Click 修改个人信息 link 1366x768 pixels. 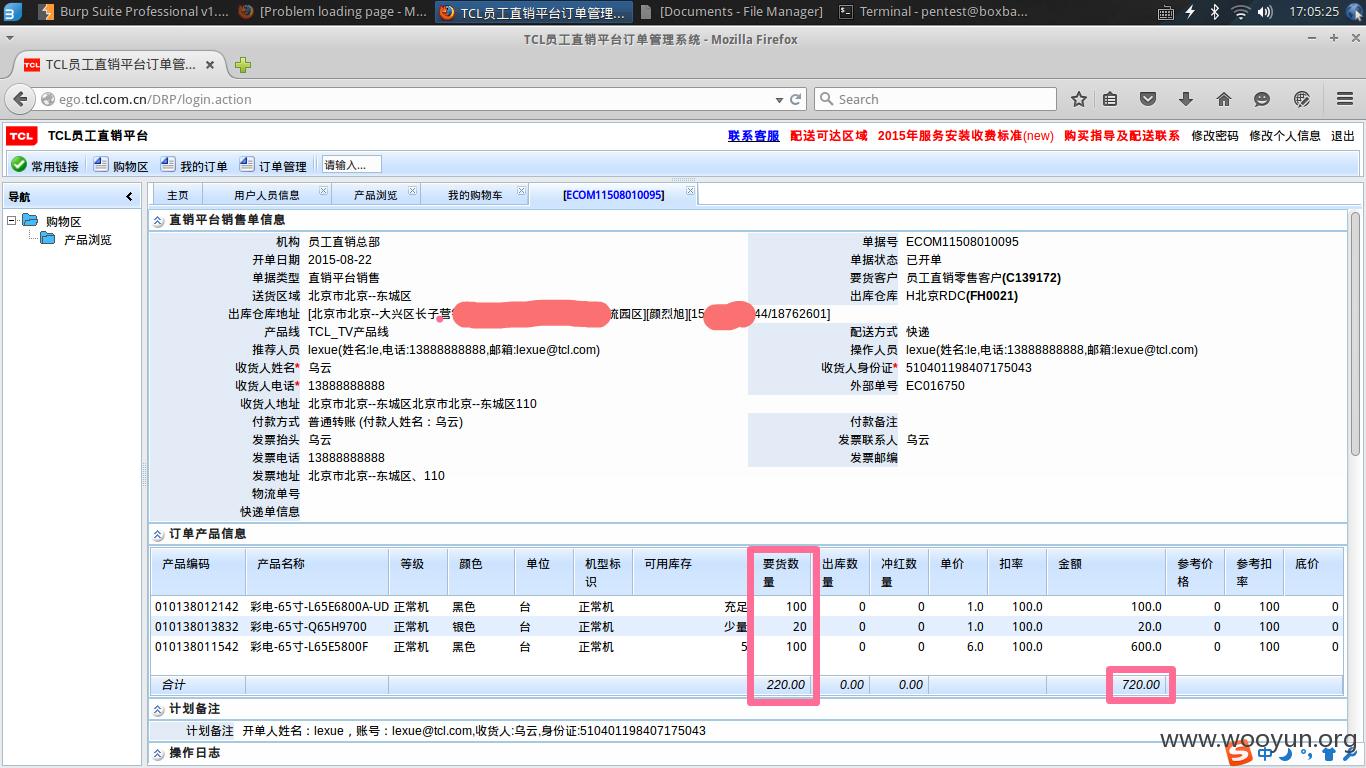click(1285, 136)
